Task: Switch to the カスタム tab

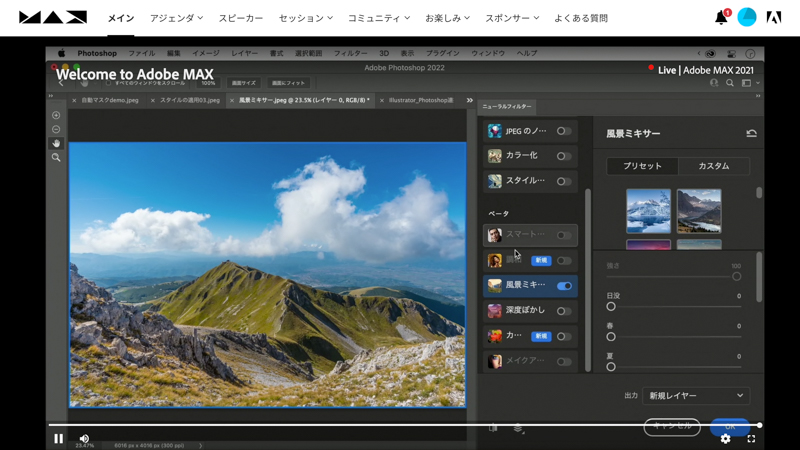Action: (714, 166)
